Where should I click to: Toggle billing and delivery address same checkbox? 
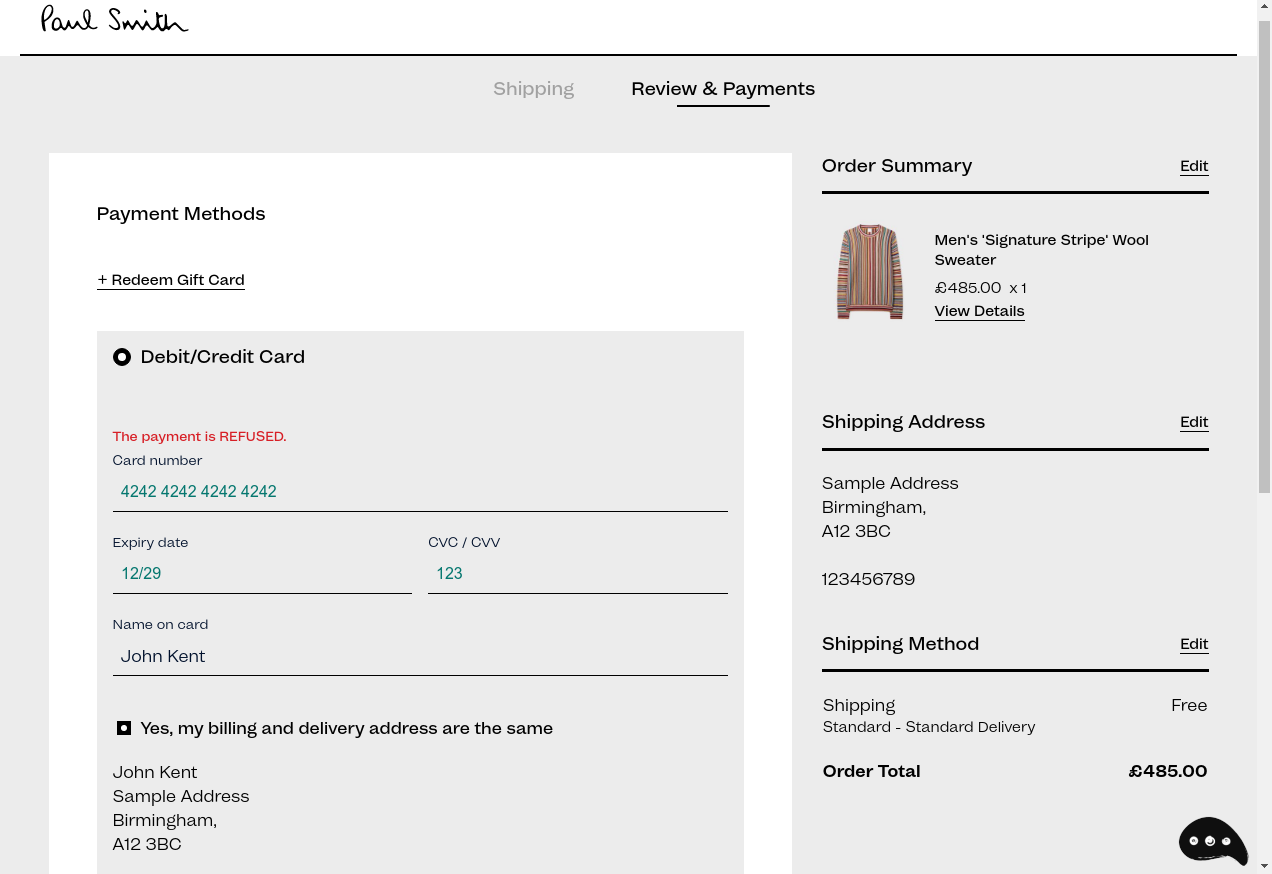point(124,728)
